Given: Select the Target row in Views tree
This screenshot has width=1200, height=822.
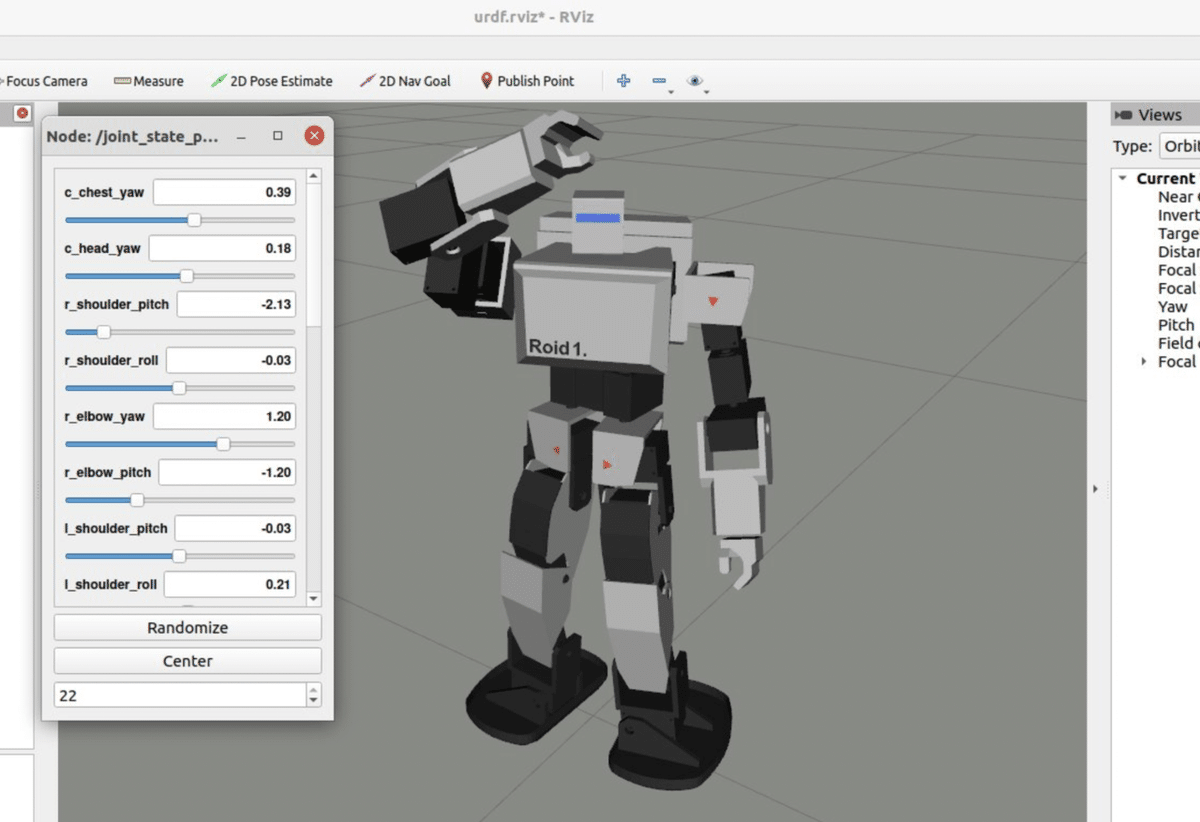Looking at the screenshot, I should click(x=1178, y=233).
